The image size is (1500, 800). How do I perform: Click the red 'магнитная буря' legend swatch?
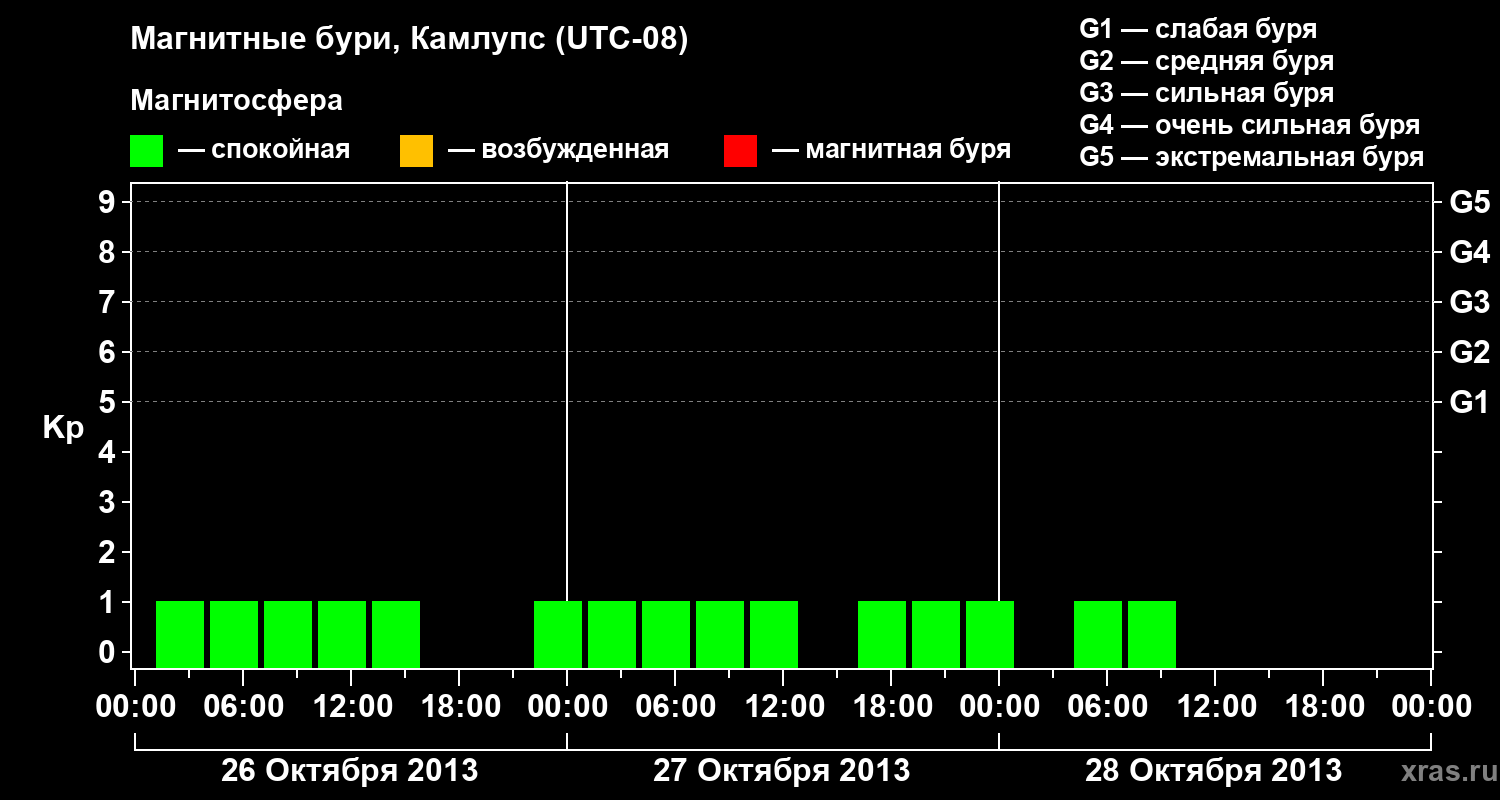tap(740, 151)
